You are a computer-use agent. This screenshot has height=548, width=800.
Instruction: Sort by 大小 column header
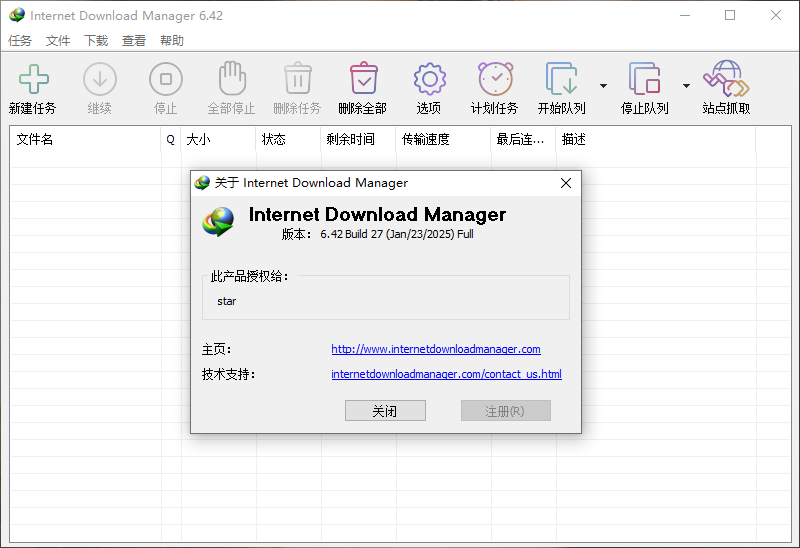point(218,139)
